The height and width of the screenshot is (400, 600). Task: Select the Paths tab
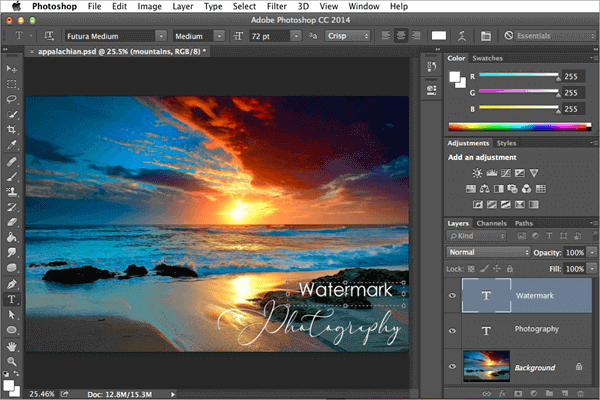point(523,223)
